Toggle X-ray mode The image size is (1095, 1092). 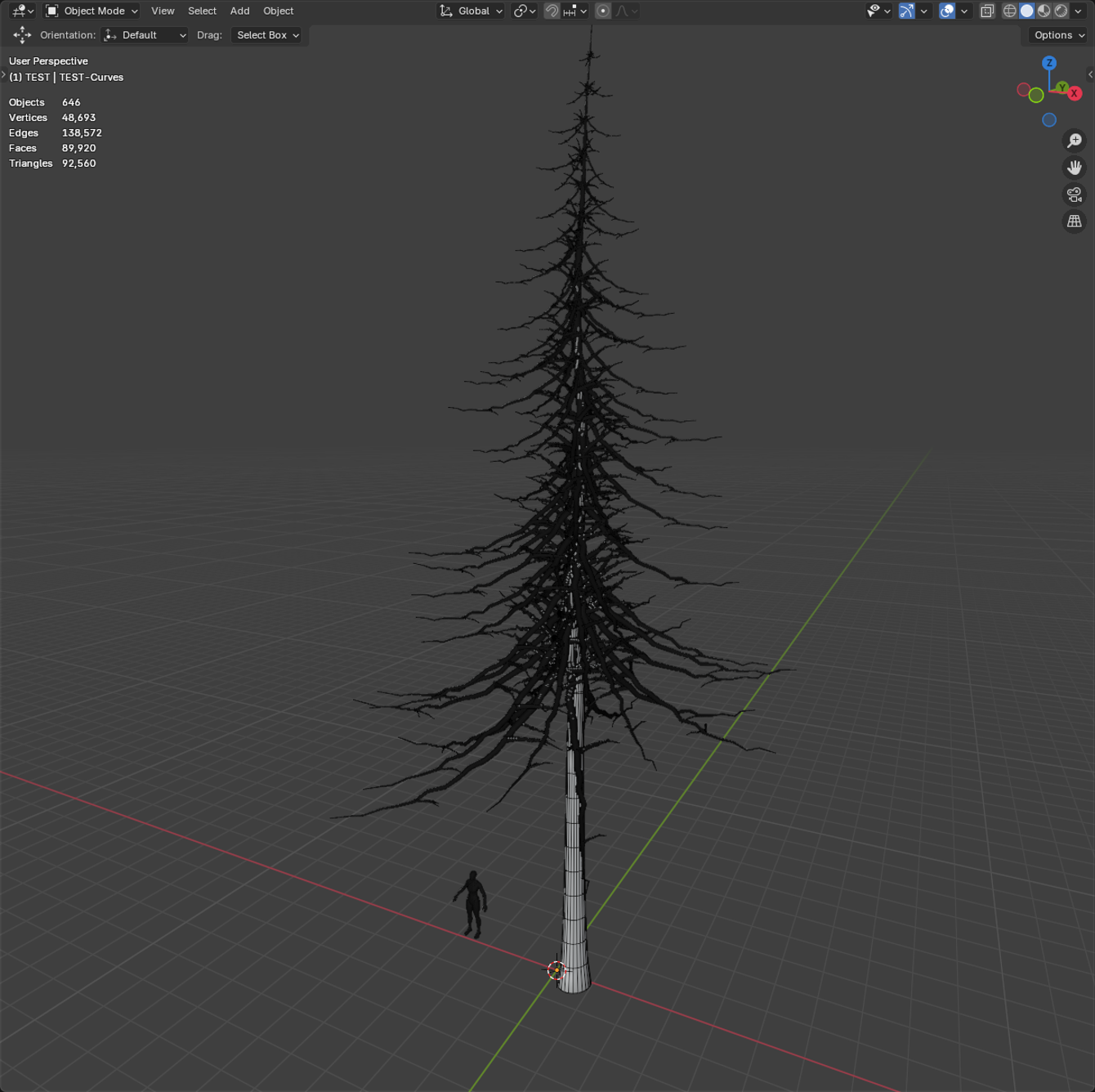[x=987, y=11]
